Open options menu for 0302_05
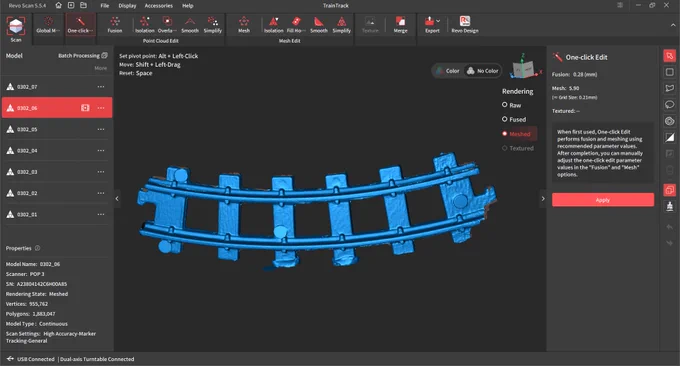 pyautogui.click(x=101, y=129)
